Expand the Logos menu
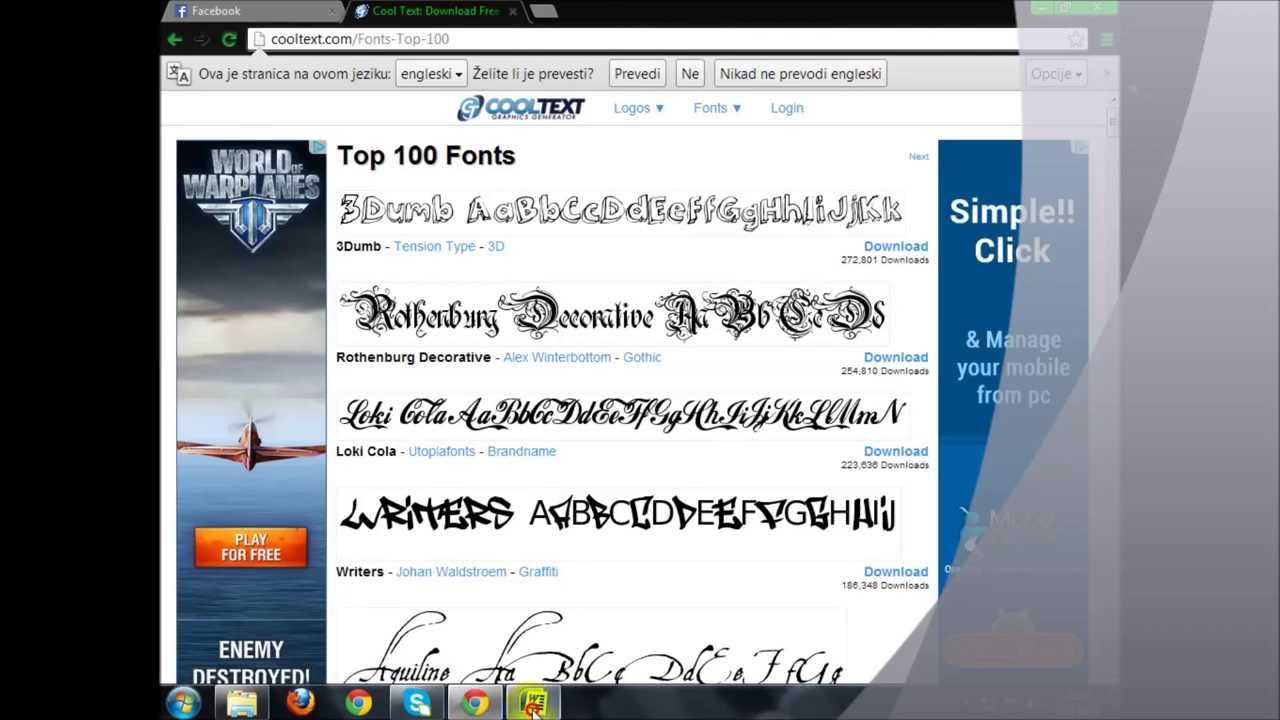Image resolution: width=1280 pixels, height=720 pixels. 639,108
